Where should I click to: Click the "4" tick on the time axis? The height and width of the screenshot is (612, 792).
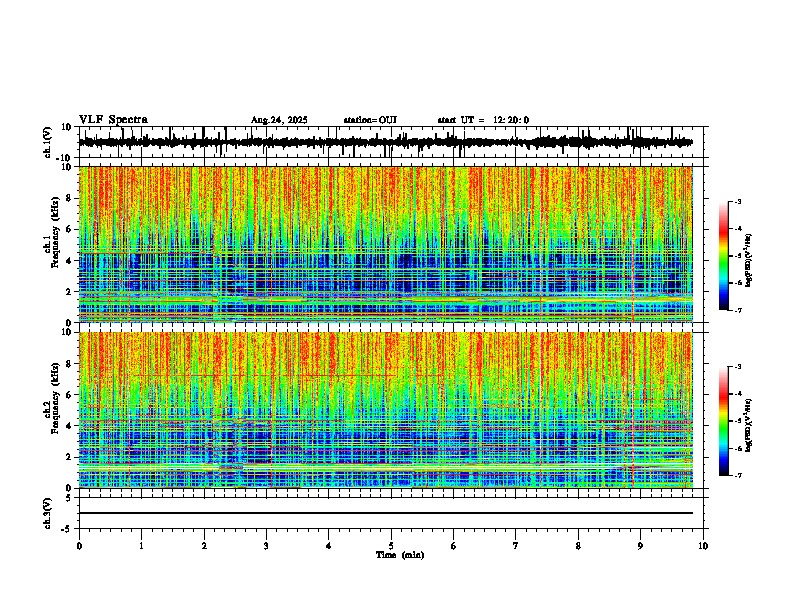329,546
